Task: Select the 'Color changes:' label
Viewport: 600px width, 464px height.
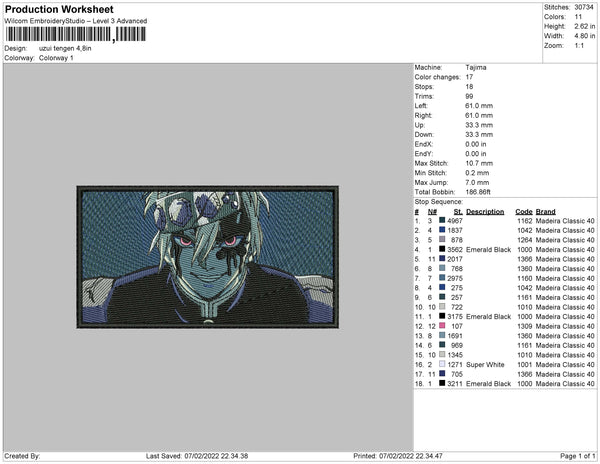Action: click(x=437, y=77)
